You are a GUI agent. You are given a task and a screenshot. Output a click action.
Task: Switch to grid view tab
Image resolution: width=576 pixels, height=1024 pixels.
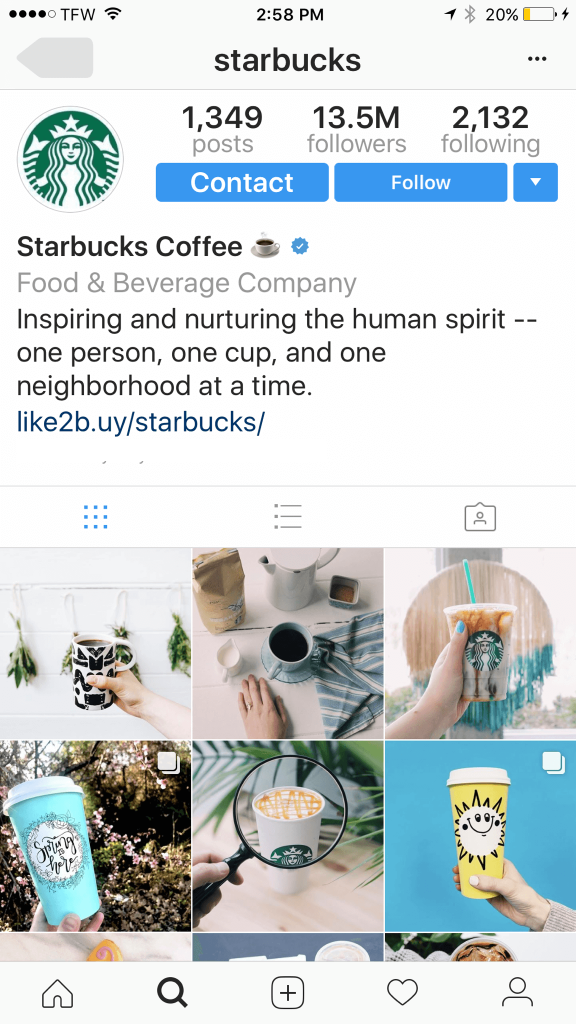(x=95, y=517)
